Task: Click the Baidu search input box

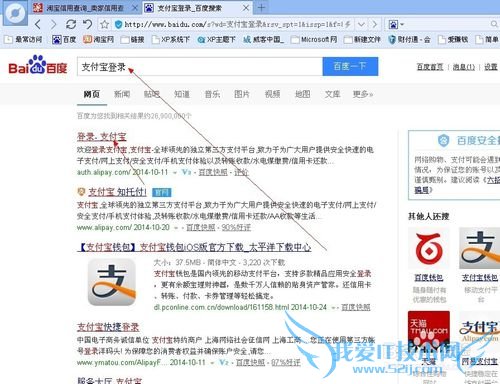Action: [x=200, y=67]
